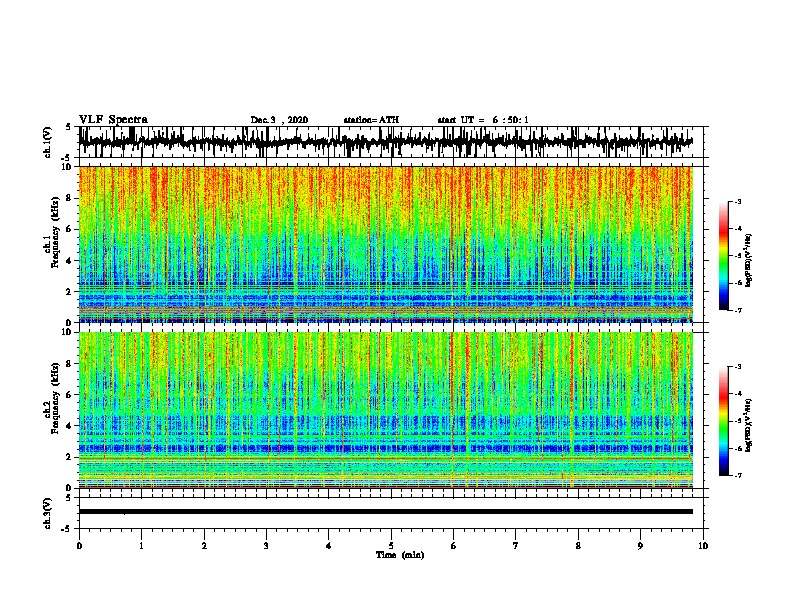792x612 pixels.
Task: Click the log(PSD) units label beside ch.2 color bar
Action: click(x=749, y=426)
